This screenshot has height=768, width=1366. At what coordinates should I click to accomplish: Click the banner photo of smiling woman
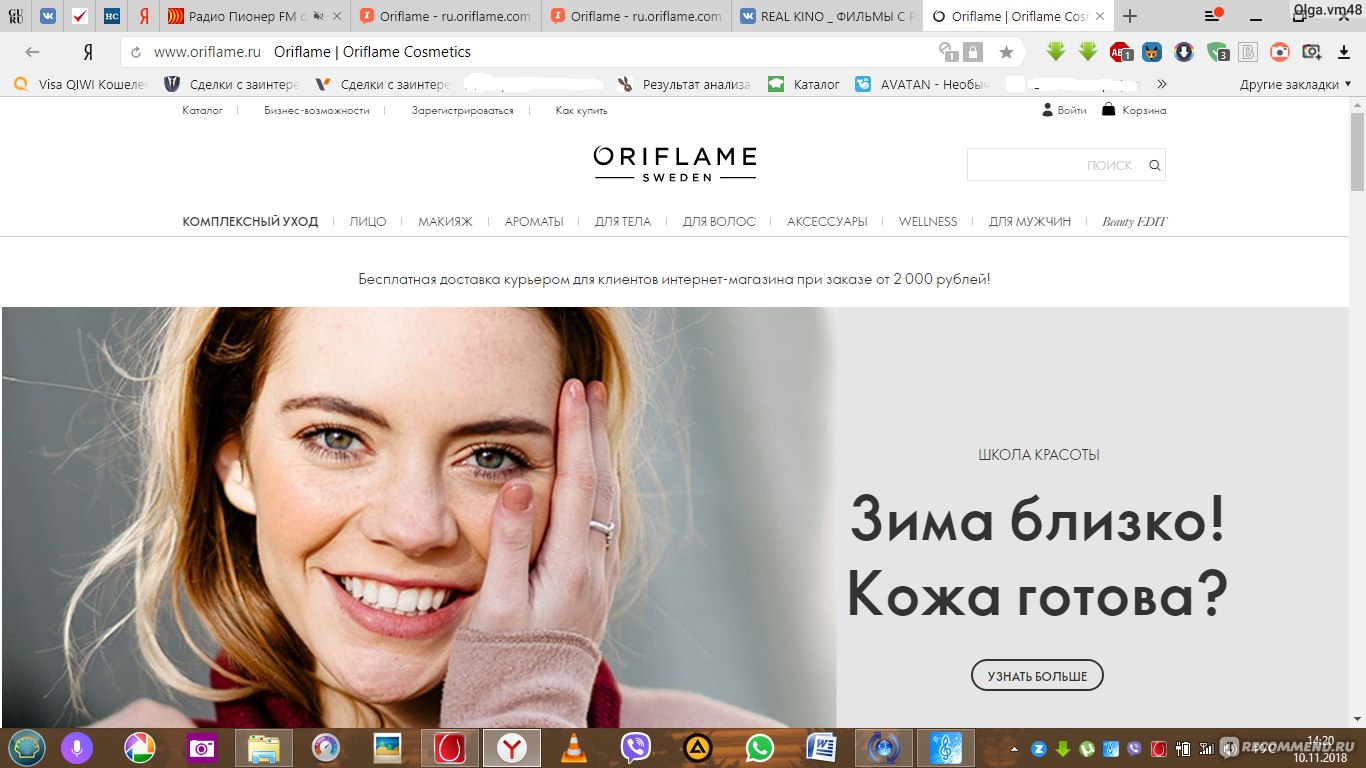point(418,517)
